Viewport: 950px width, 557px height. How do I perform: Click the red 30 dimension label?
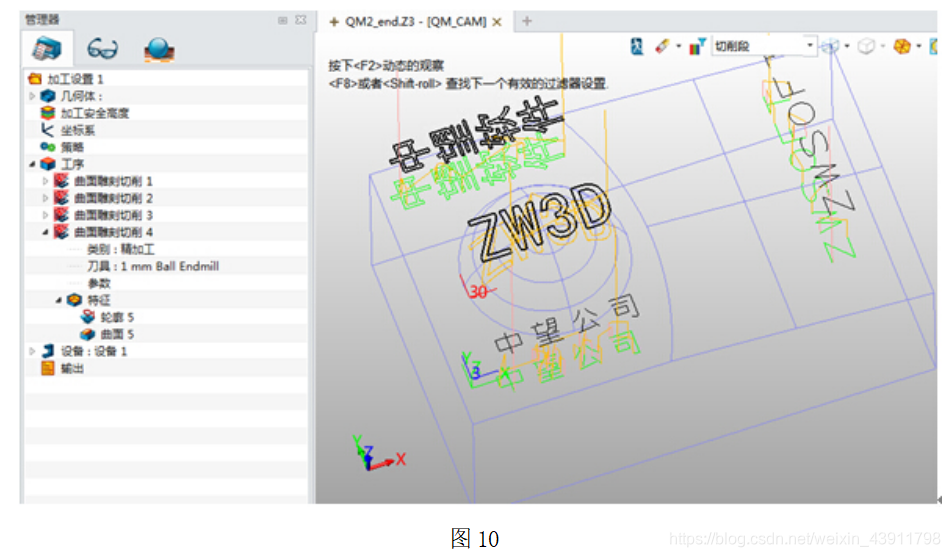coord(478,292)
